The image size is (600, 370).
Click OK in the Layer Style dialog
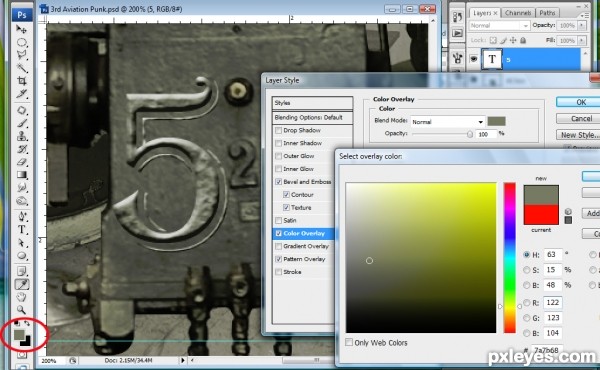(x=579, y=102)
